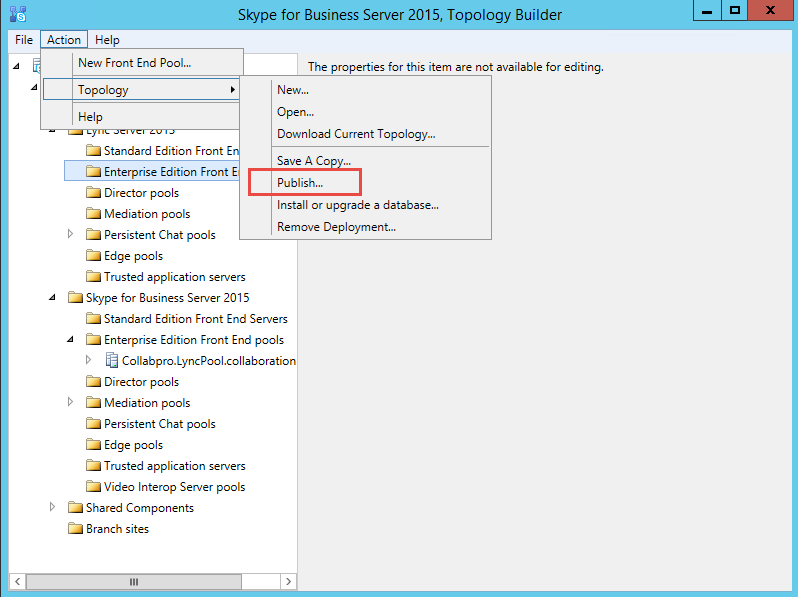798x597 pixels.
Task: Open the File menu
Action: tap(24, 40)
